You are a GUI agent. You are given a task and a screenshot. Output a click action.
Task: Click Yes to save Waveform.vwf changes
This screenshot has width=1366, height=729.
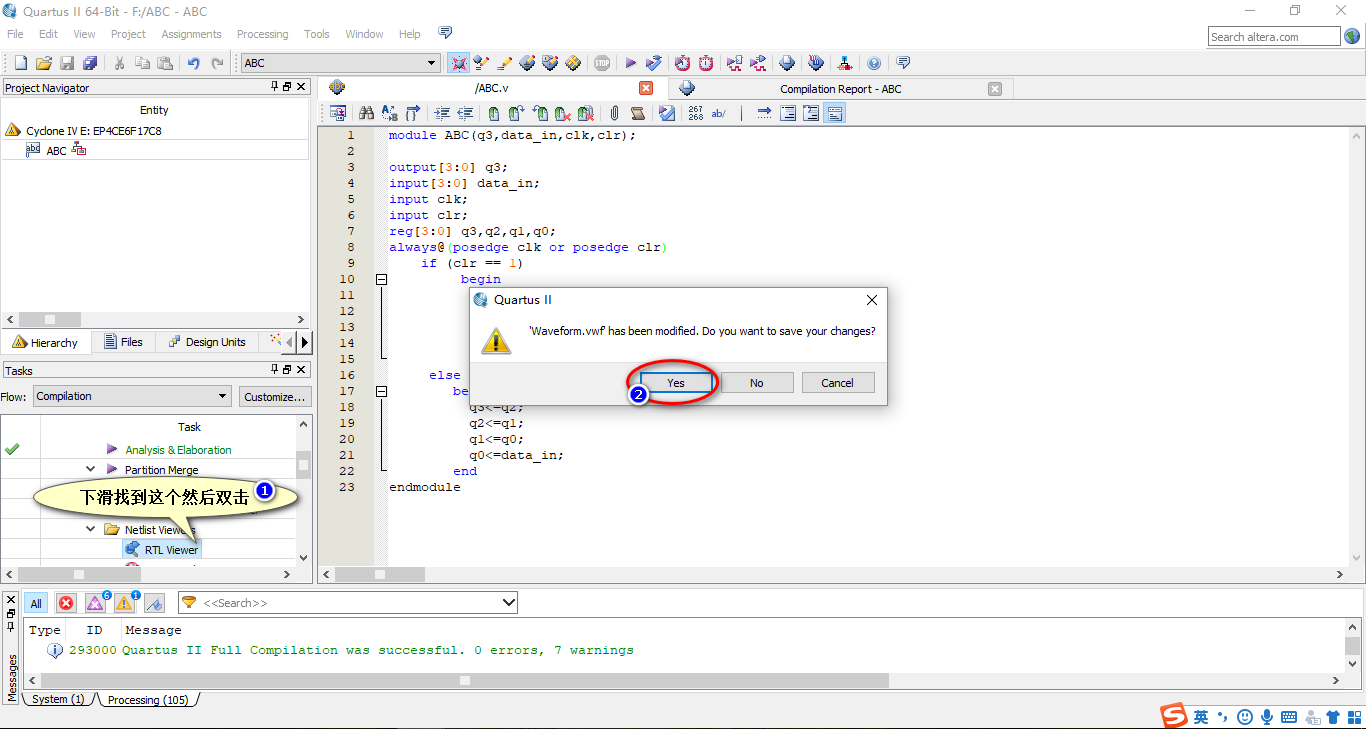click(676, 383)
